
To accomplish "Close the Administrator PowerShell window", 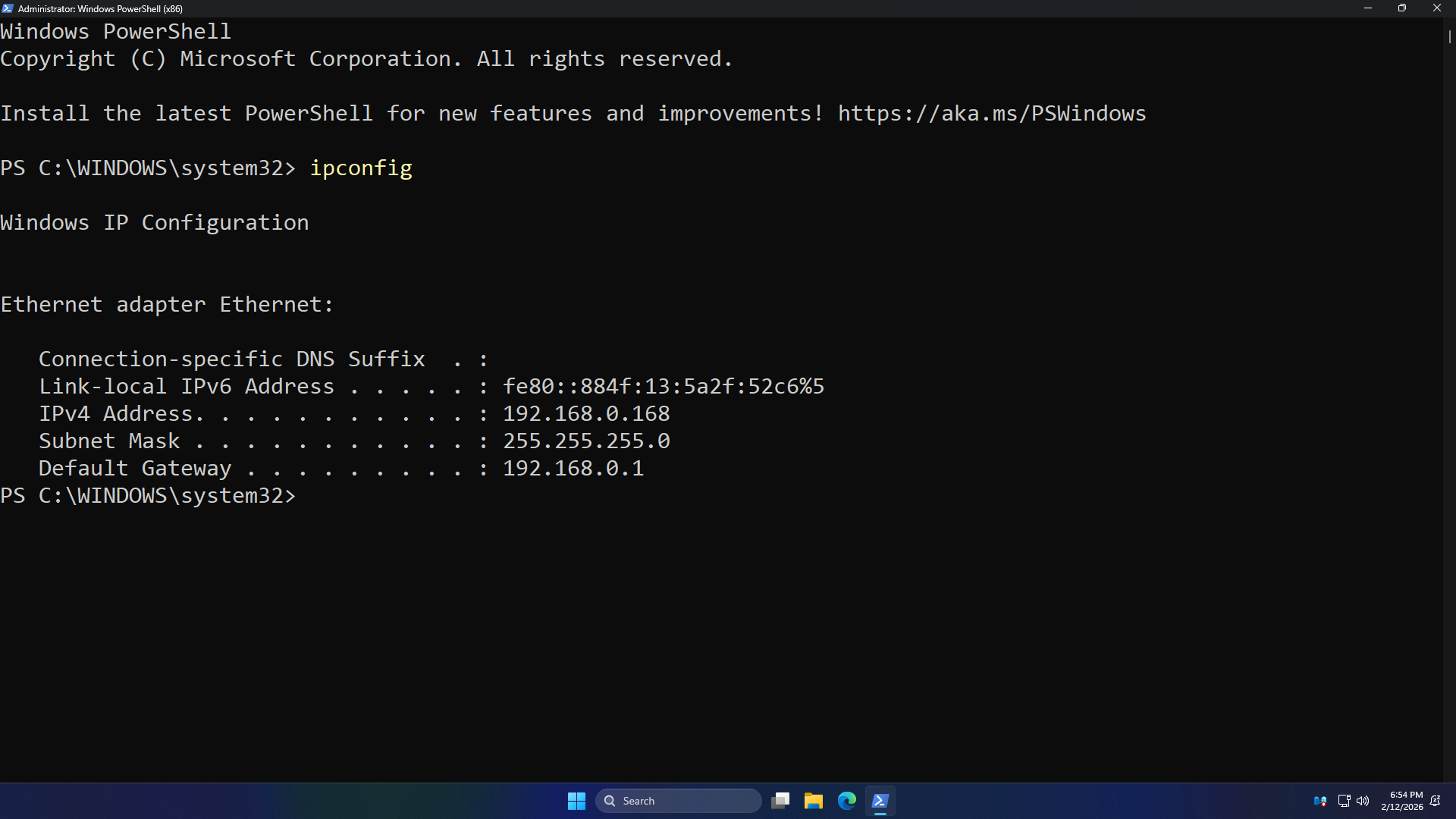I will click(1437, 8).
